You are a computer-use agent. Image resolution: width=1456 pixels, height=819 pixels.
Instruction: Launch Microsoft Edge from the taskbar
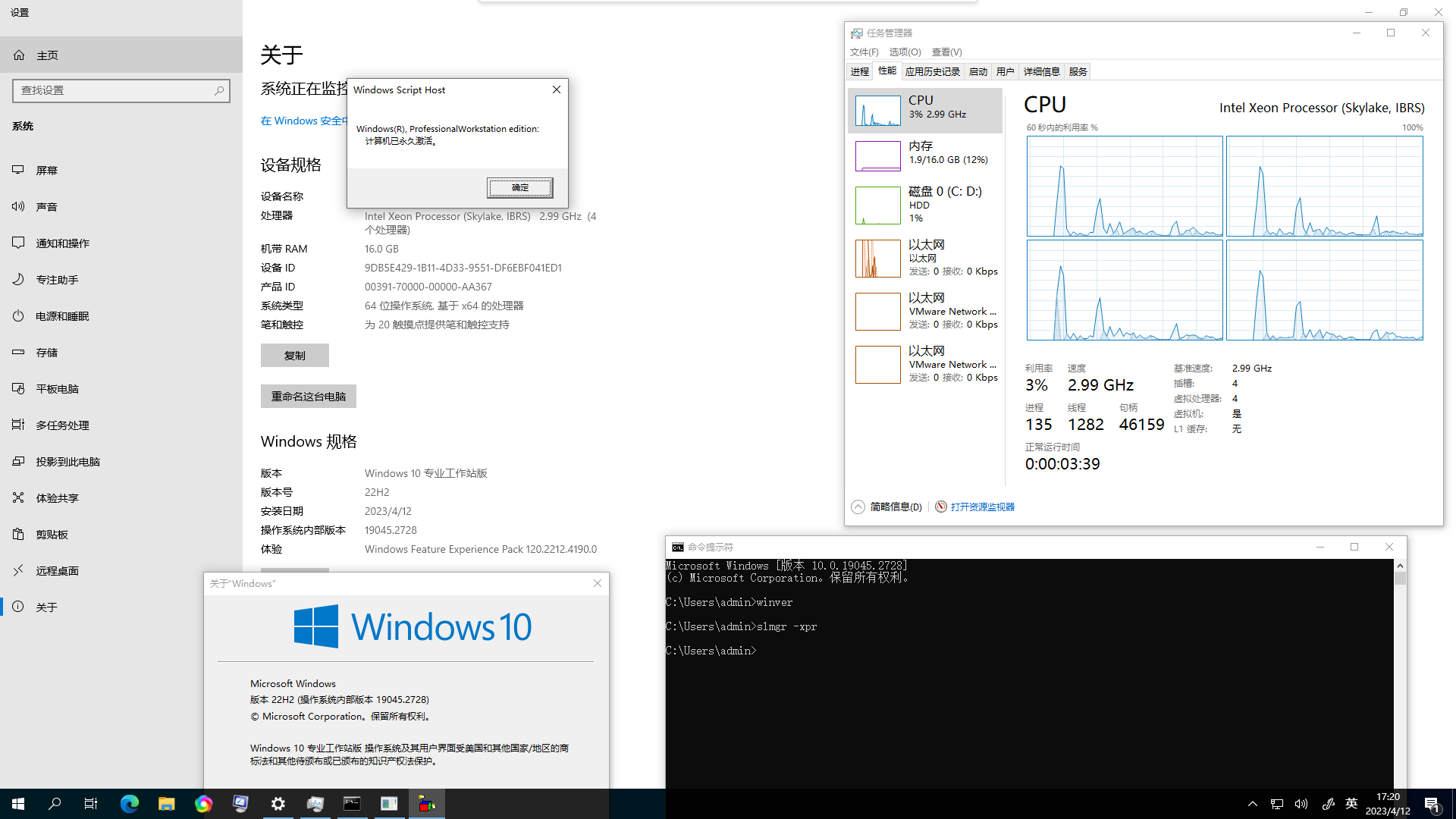(x=130, y=804)
